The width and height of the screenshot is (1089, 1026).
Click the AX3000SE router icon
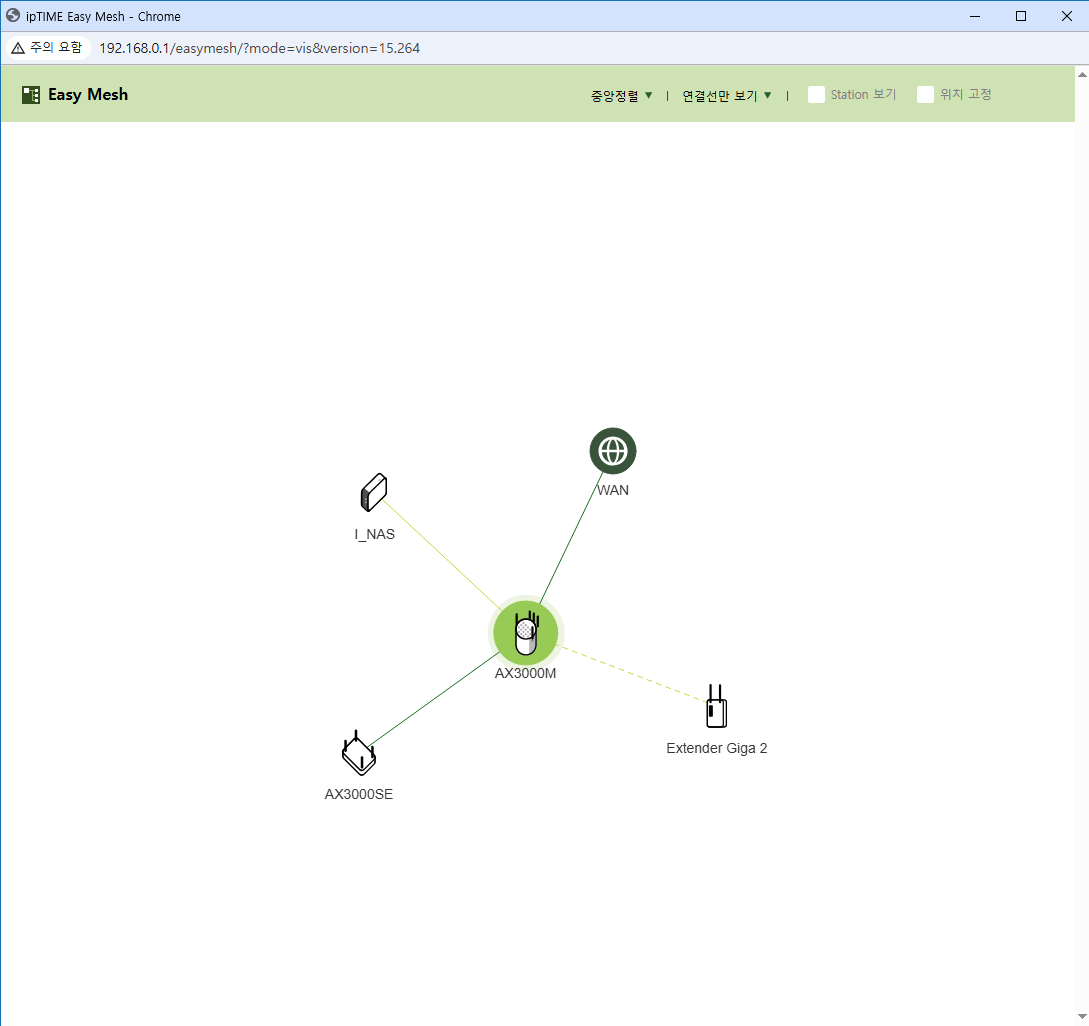358,753
